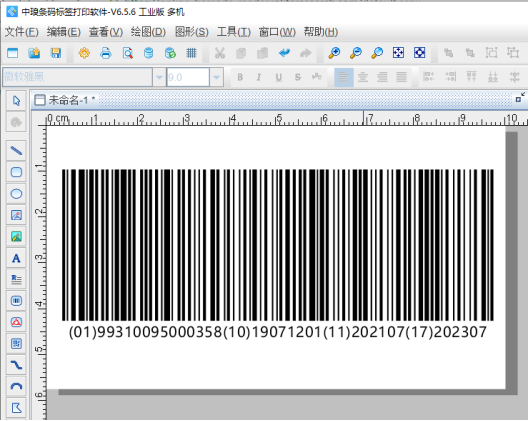Select the text tool marked A

[x=16, y=258]
